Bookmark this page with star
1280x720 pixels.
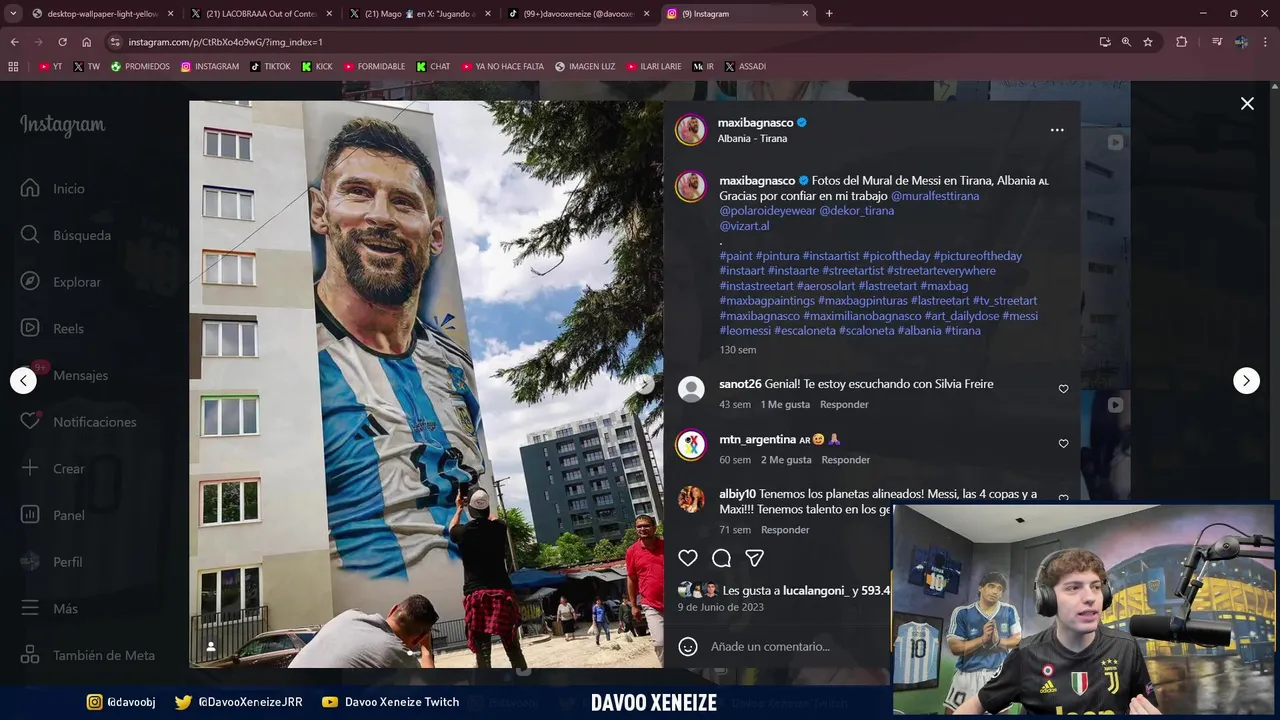pos(1148,42)
